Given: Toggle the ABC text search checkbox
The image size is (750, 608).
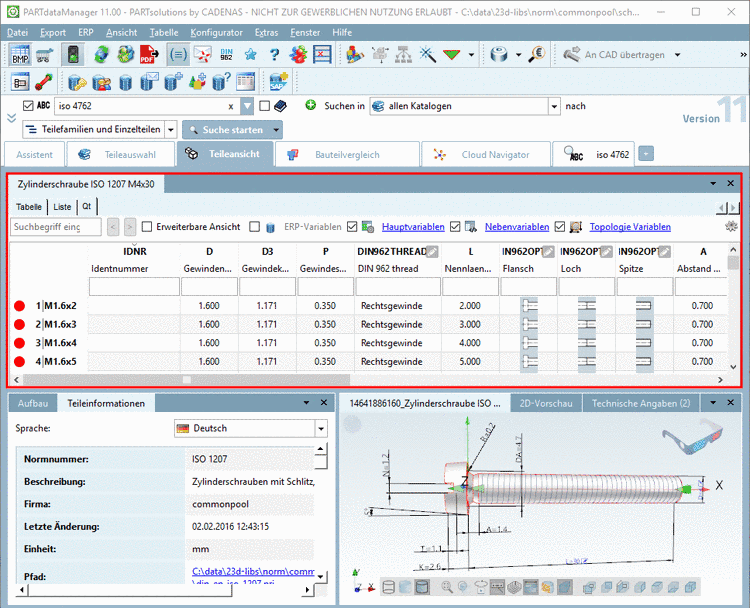Looking at the screenshot, I should [x=27, y=105].
